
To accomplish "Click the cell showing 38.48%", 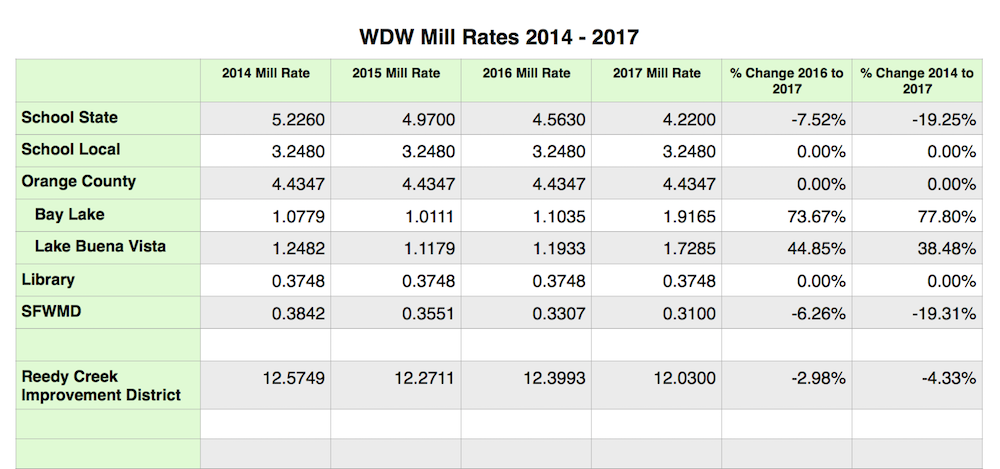I will (x=917, y=248).
